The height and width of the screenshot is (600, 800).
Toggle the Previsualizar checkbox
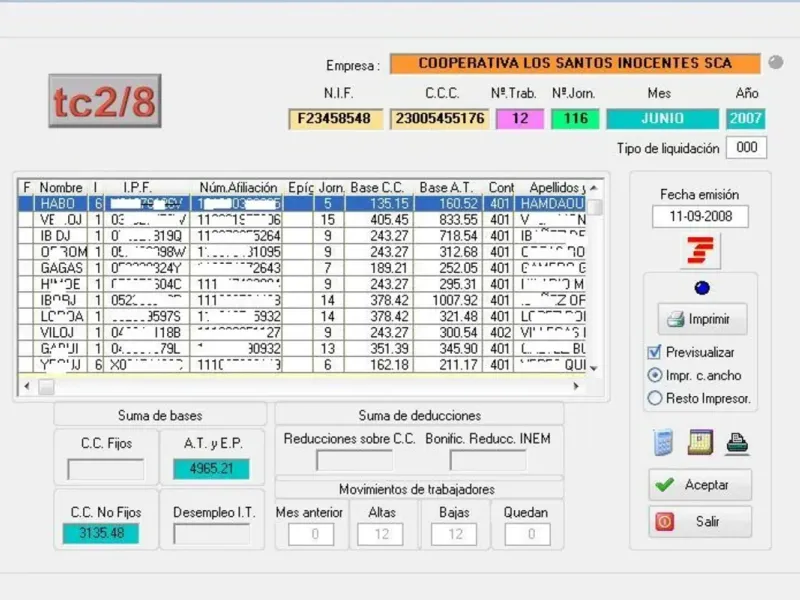pos(654,353)
